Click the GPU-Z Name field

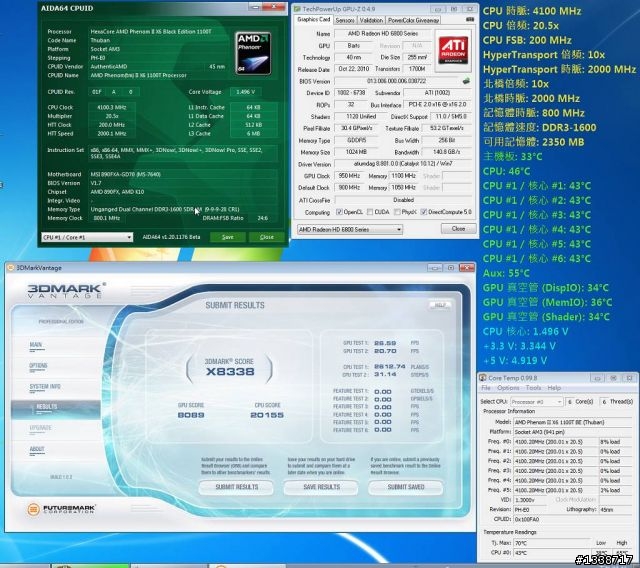382,33
